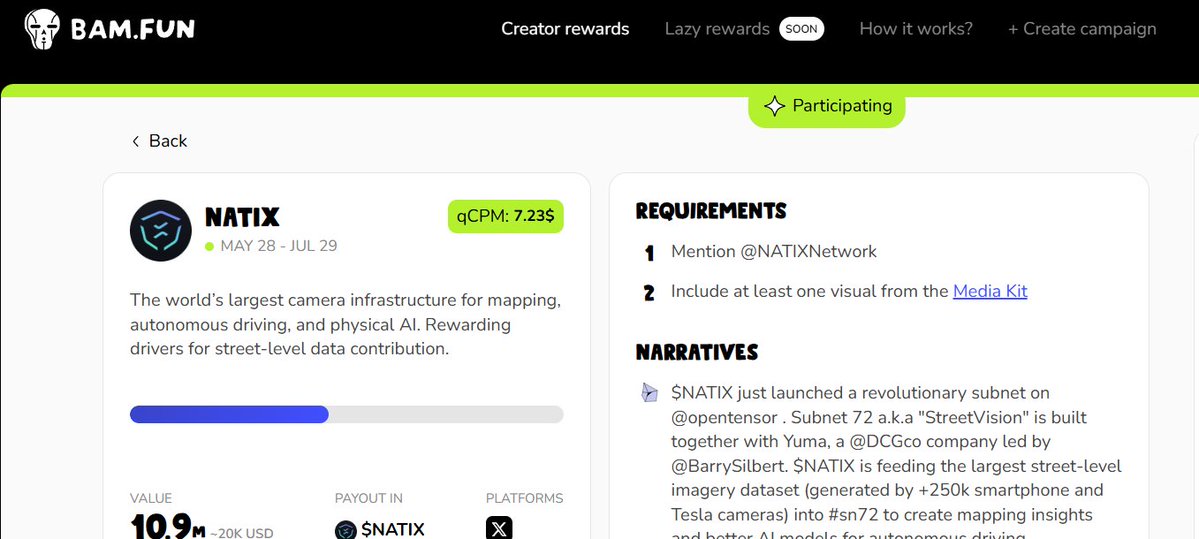Click the Mention @NATIXNetwork requirement
This screenshot has height=539, width=1199.
point(774,252)
